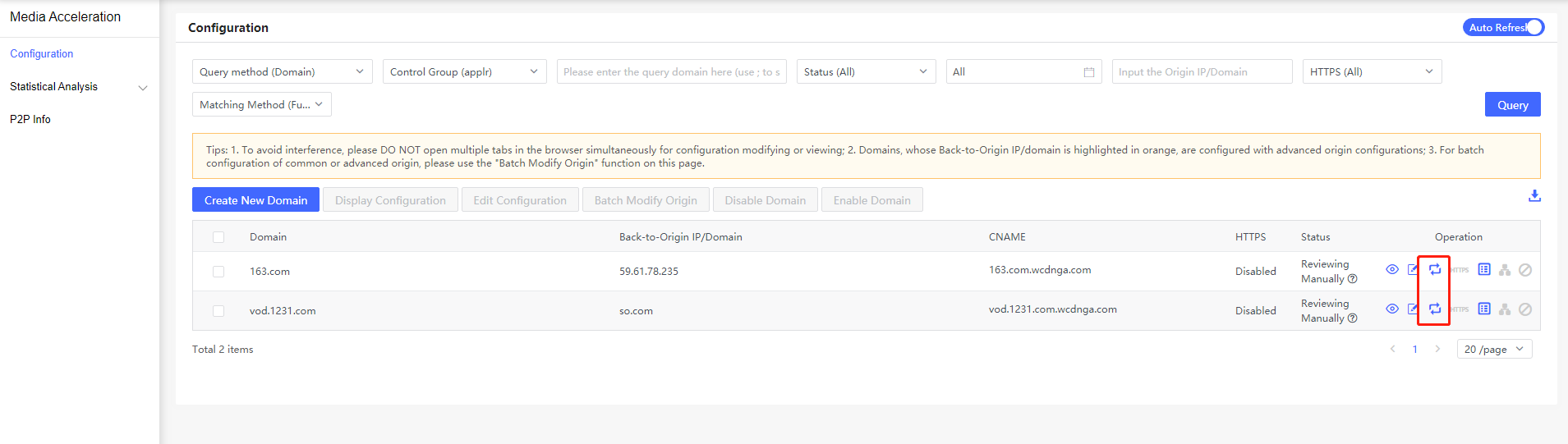Open the 20 /page pagination dropdown
Viewport: 1568px width, 444px height.
click(1493, 350)
